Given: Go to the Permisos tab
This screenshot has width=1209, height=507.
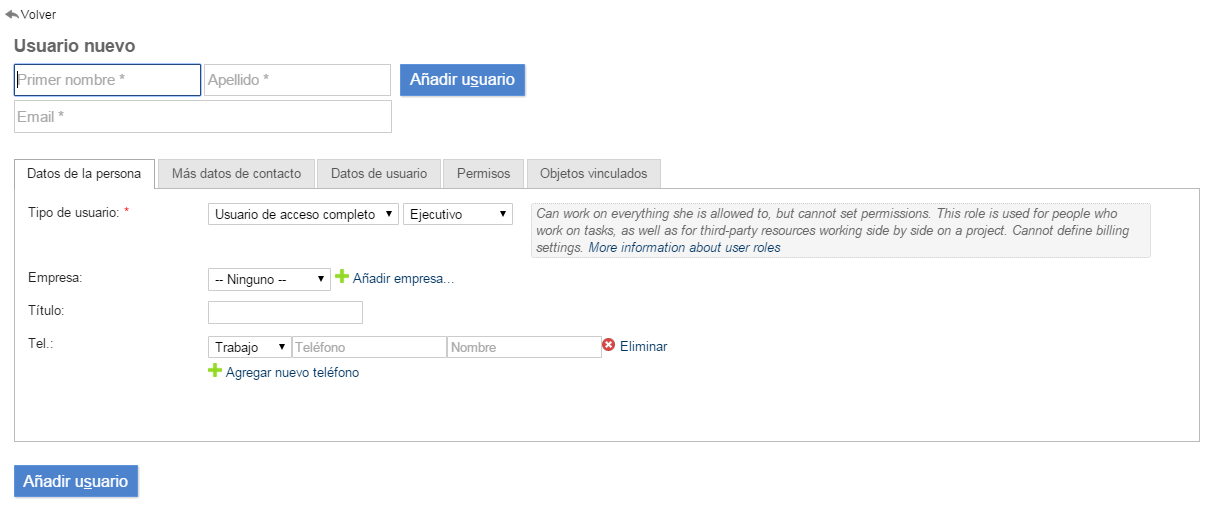Looking at the screenshot, I should (483, 173).
